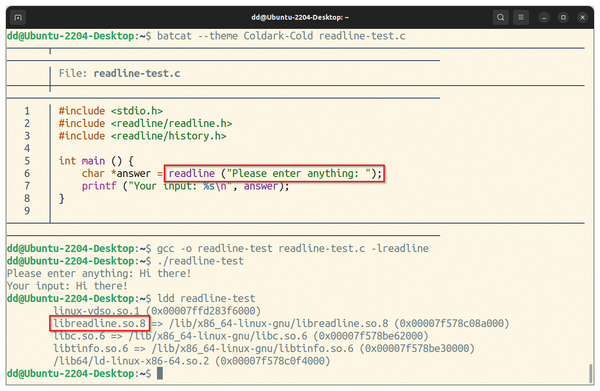Image resolution: width=600 pixels, height=391 pixels.
Task: Open the hamburger menu in titlebar
Action: tap(521, 18)
